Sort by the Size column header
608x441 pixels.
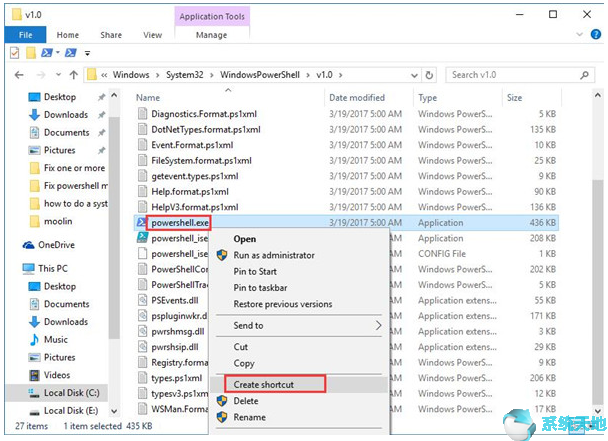click(x=514, y=98)
